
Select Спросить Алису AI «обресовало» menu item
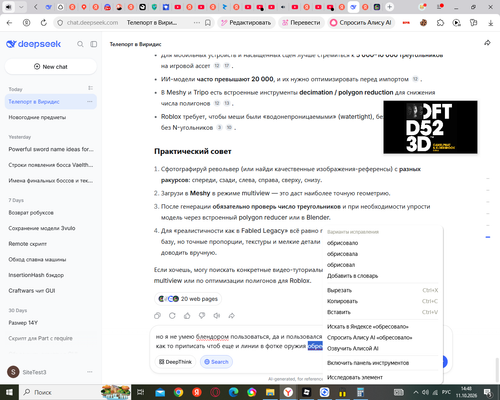click(x=383, y=338)
